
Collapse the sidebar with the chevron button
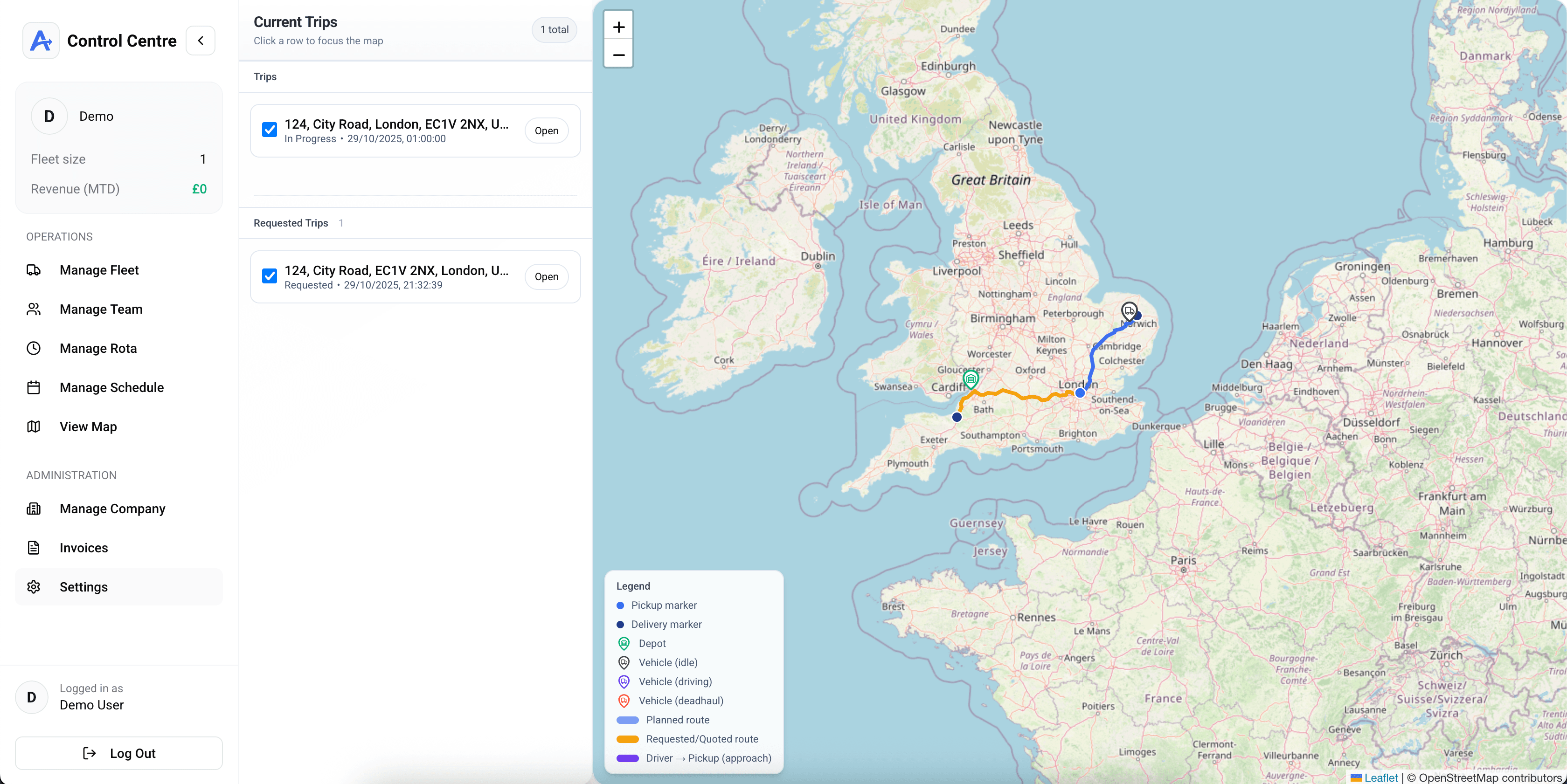201,40
